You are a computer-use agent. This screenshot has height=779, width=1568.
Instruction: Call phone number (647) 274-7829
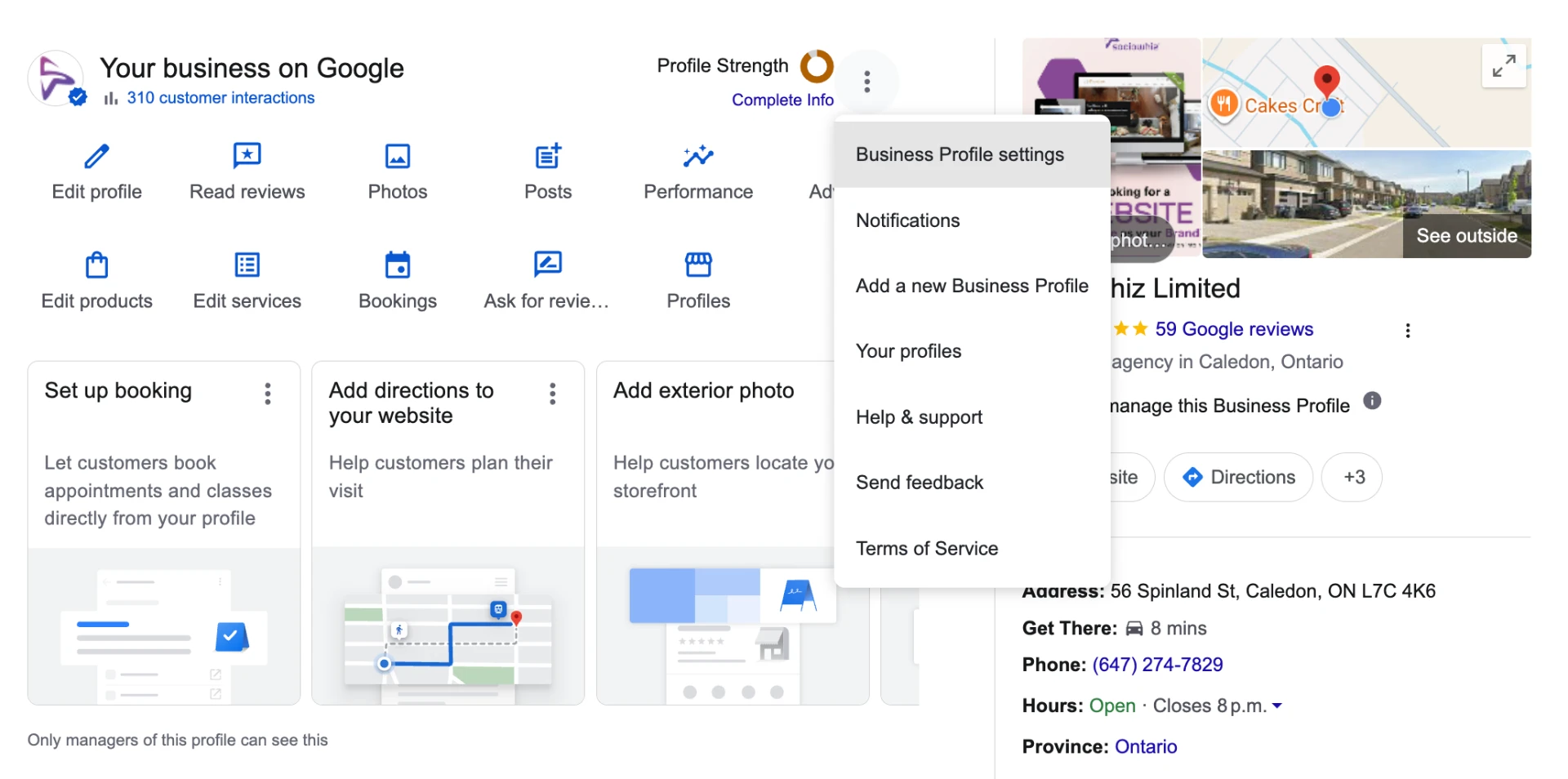point(1157,665)
